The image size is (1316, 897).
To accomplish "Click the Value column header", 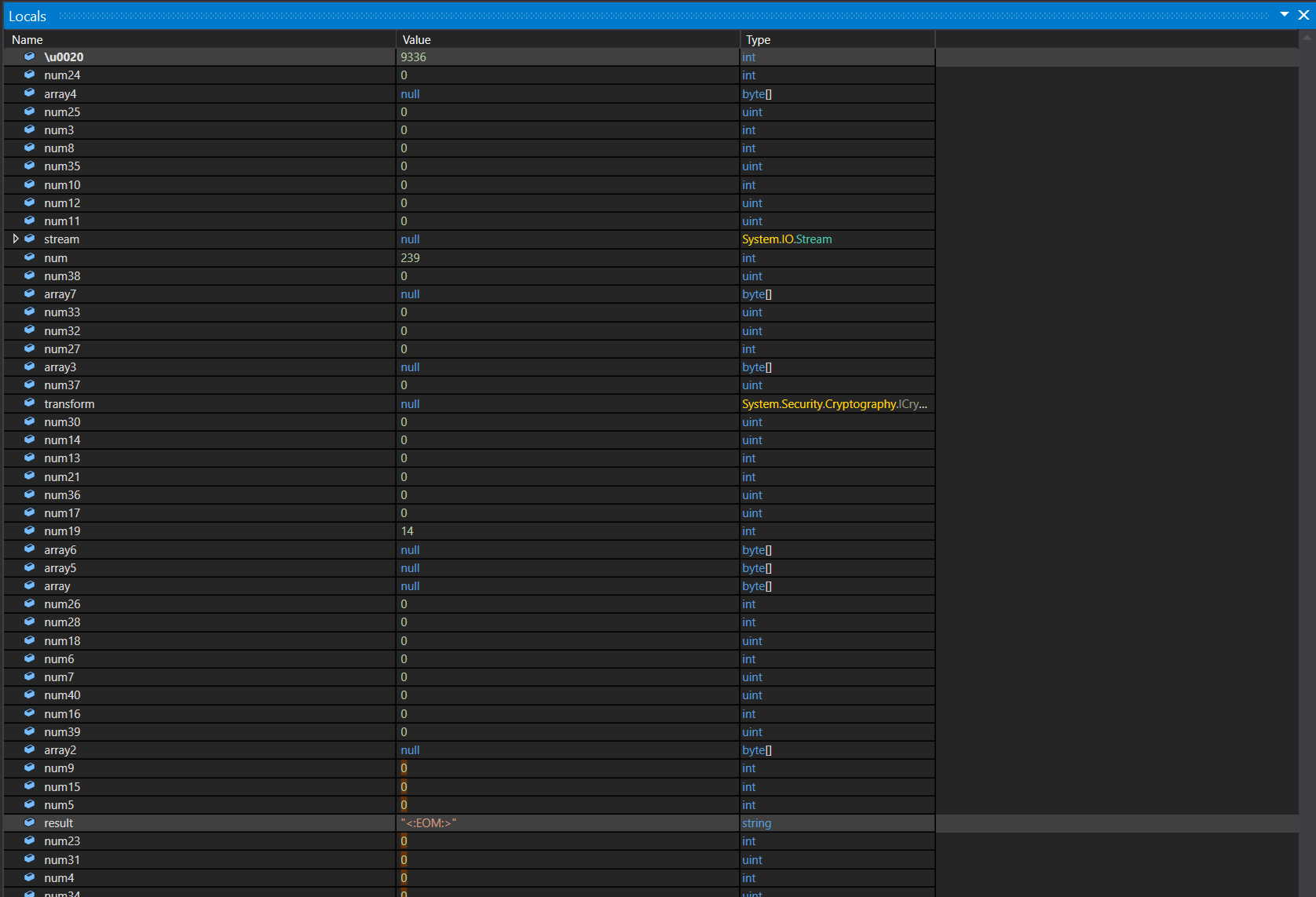I will pos(416,39).
